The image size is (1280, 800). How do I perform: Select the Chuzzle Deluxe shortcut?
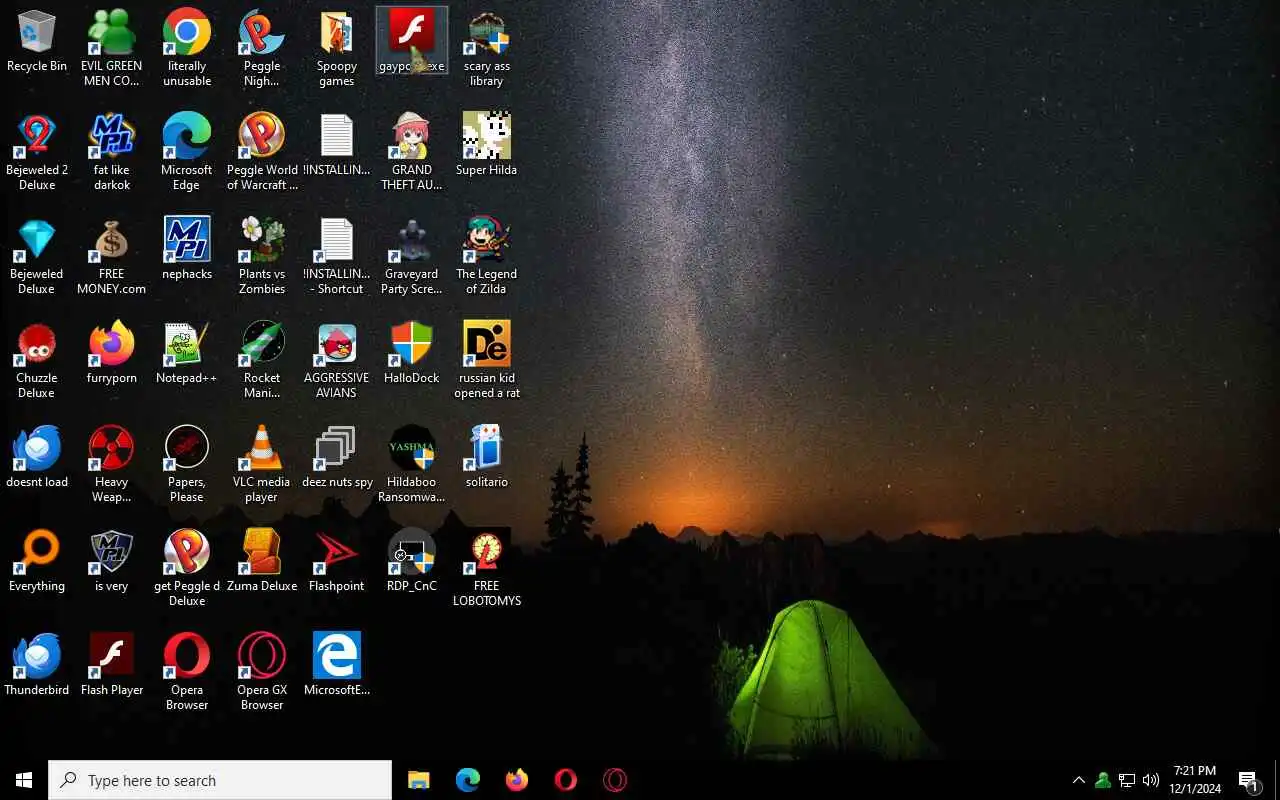[37, 360]
